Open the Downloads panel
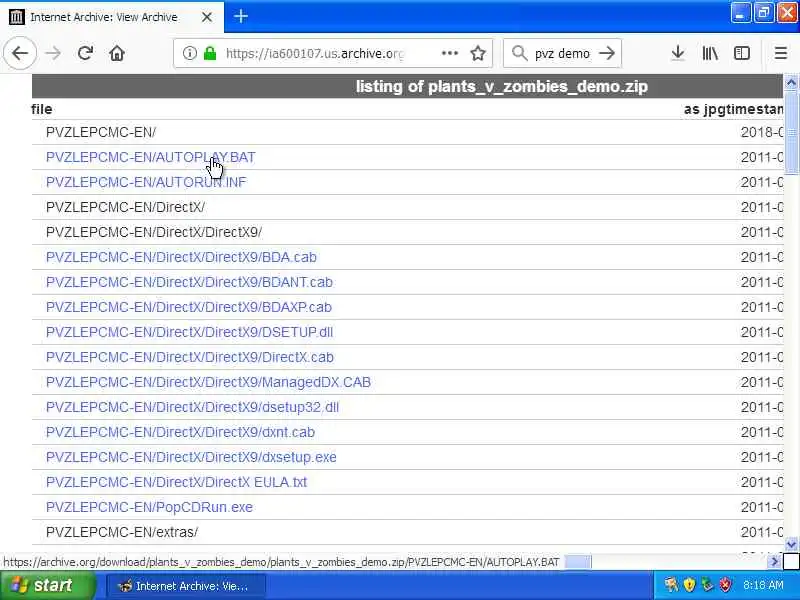The width and height of the screenshot is (800, 600). 678,53
